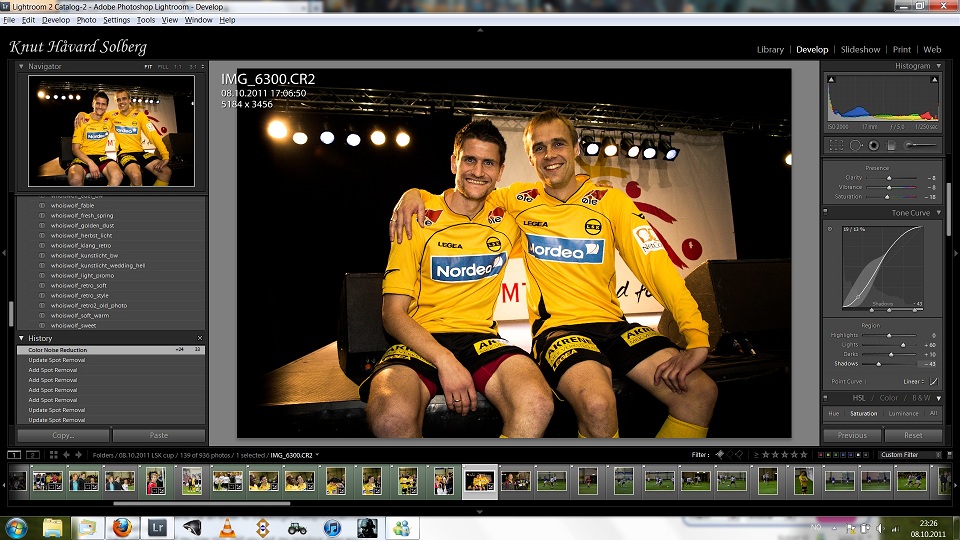960x540 pixels.
Task: Select the Crop Overlay tool
Action: point(836,145)
